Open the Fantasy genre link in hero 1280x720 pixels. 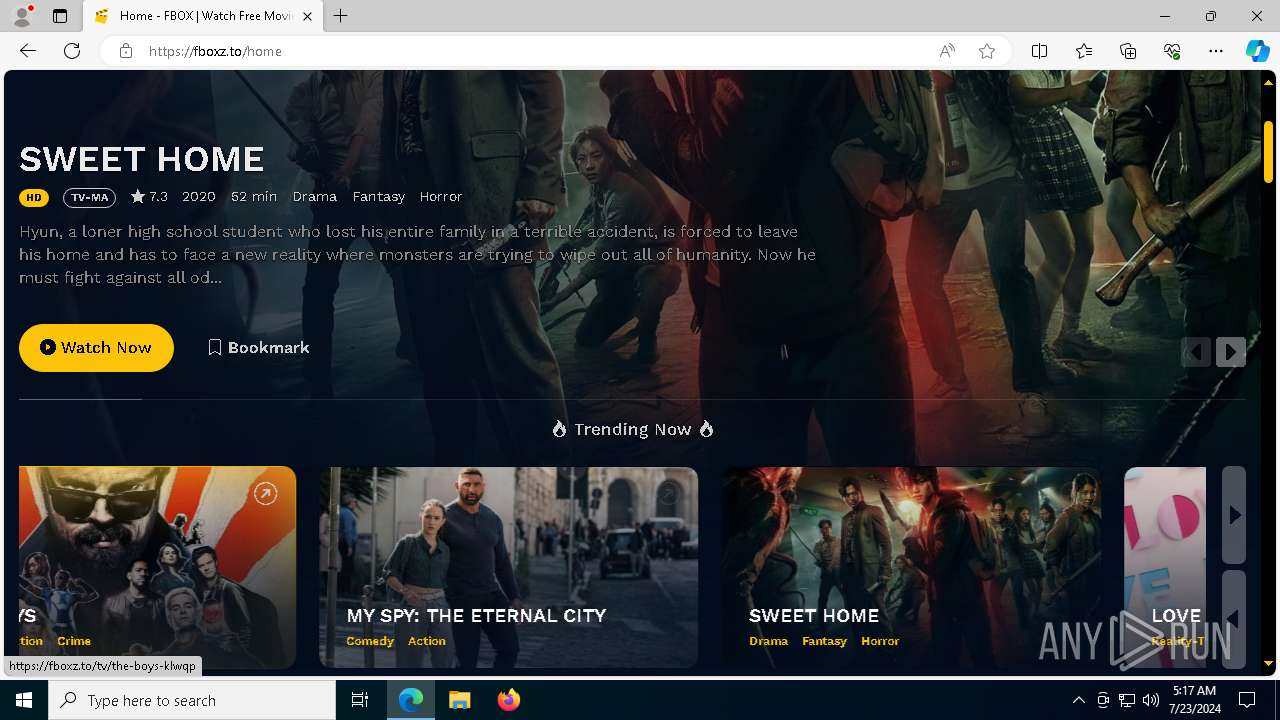tap(379, 197)
